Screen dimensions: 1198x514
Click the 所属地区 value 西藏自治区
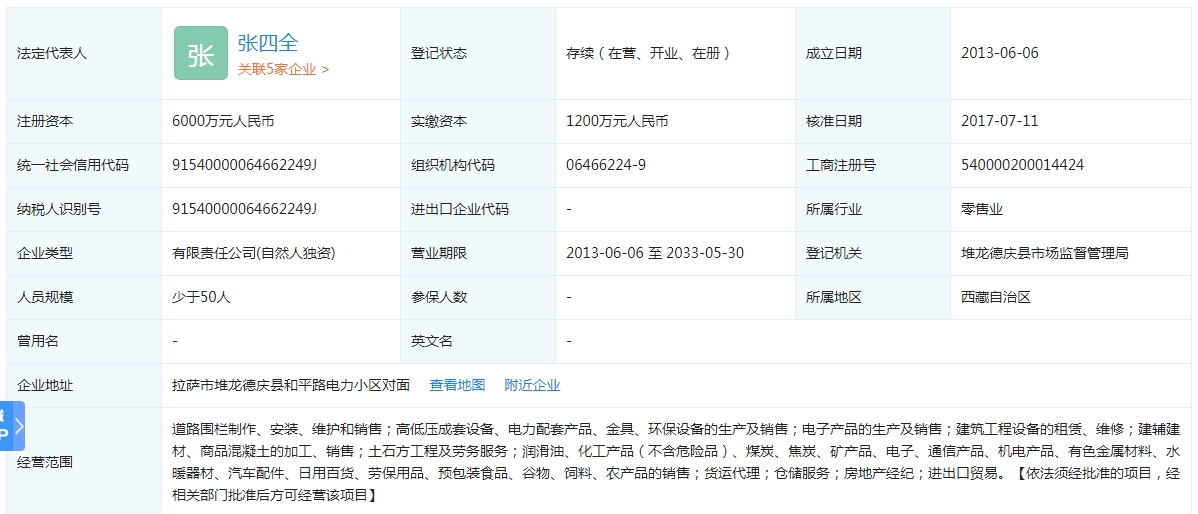[995, 297]
